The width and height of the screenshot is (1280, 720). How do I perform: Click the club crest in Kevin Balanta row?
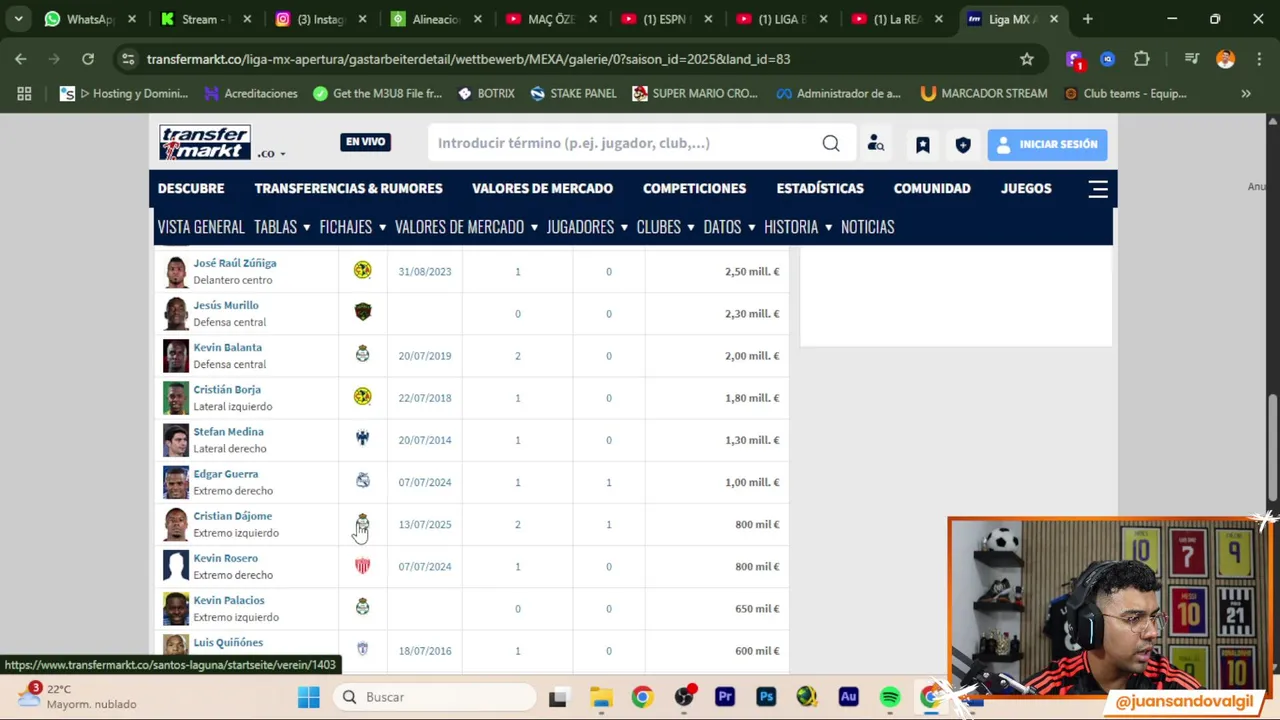(362, 355)
